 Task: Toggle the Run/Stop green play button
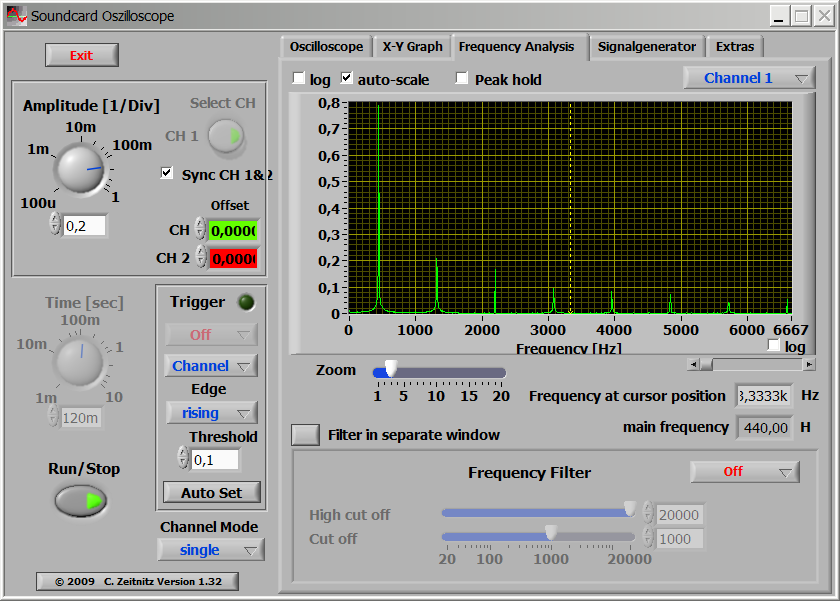[81, 501]
